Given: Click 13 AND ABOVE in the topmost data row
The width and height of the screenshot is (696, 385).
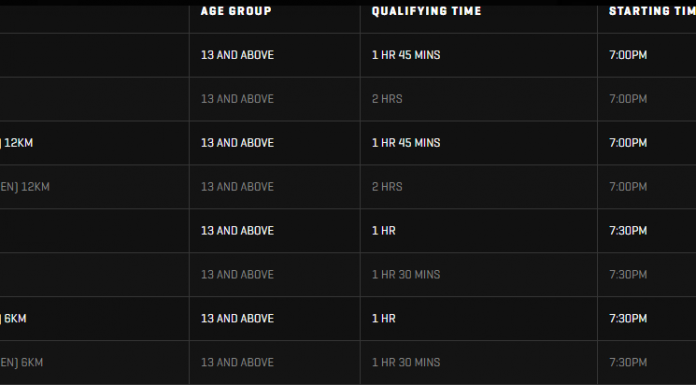Looking at the screenshot, I should (x=237, y=55).
